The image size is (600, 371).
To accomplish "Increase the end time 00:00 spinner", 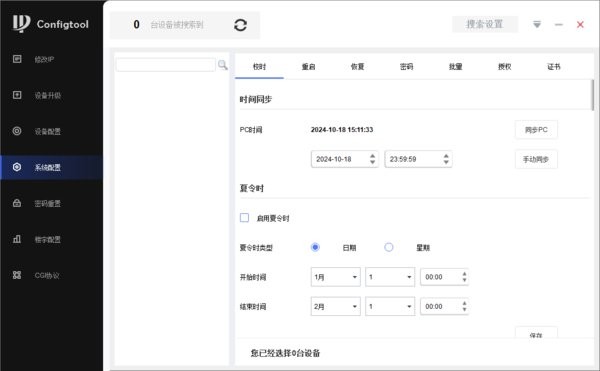I will (x=464, y=303).
